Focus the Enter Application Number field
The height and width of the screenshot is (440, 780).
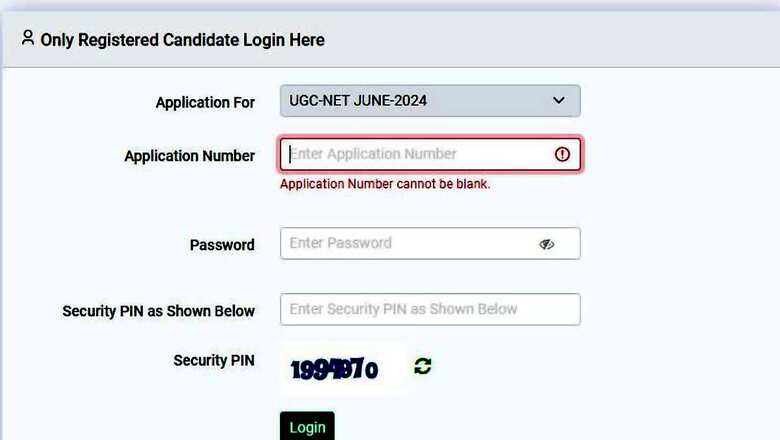point(415,154)
